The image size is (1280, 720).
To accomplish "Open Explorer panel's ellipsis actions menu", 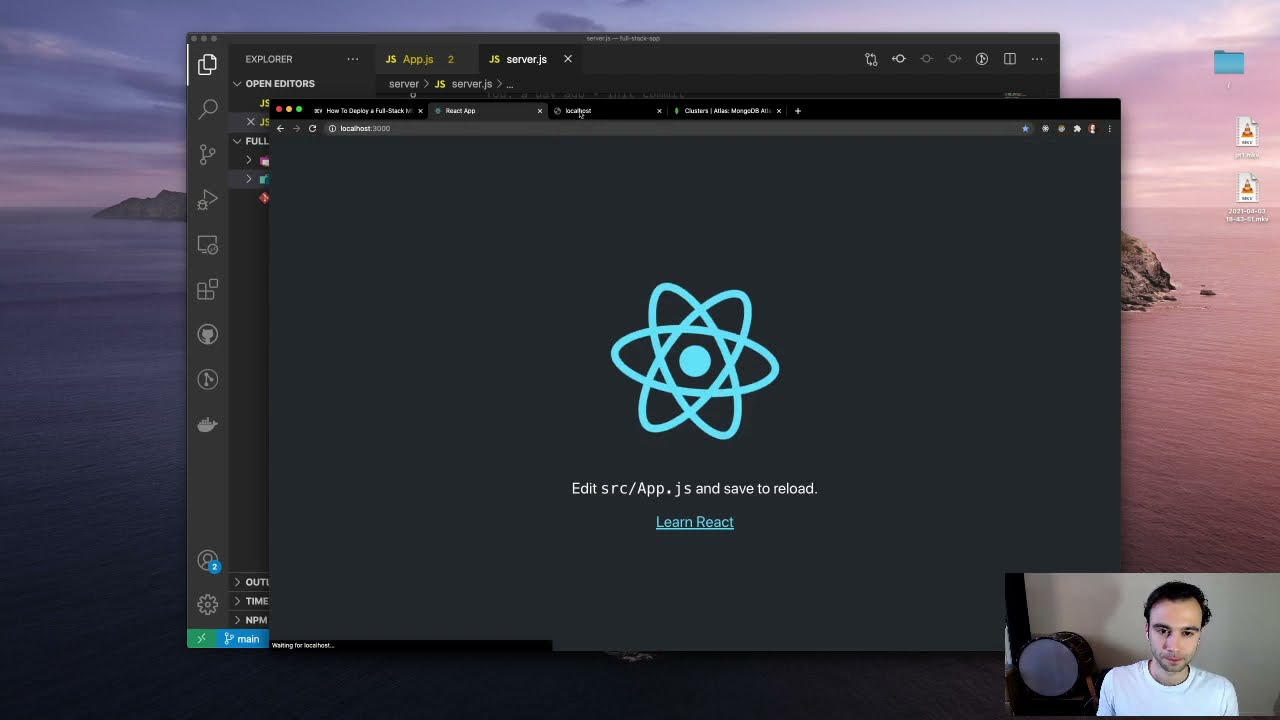I will click(352, 59).
